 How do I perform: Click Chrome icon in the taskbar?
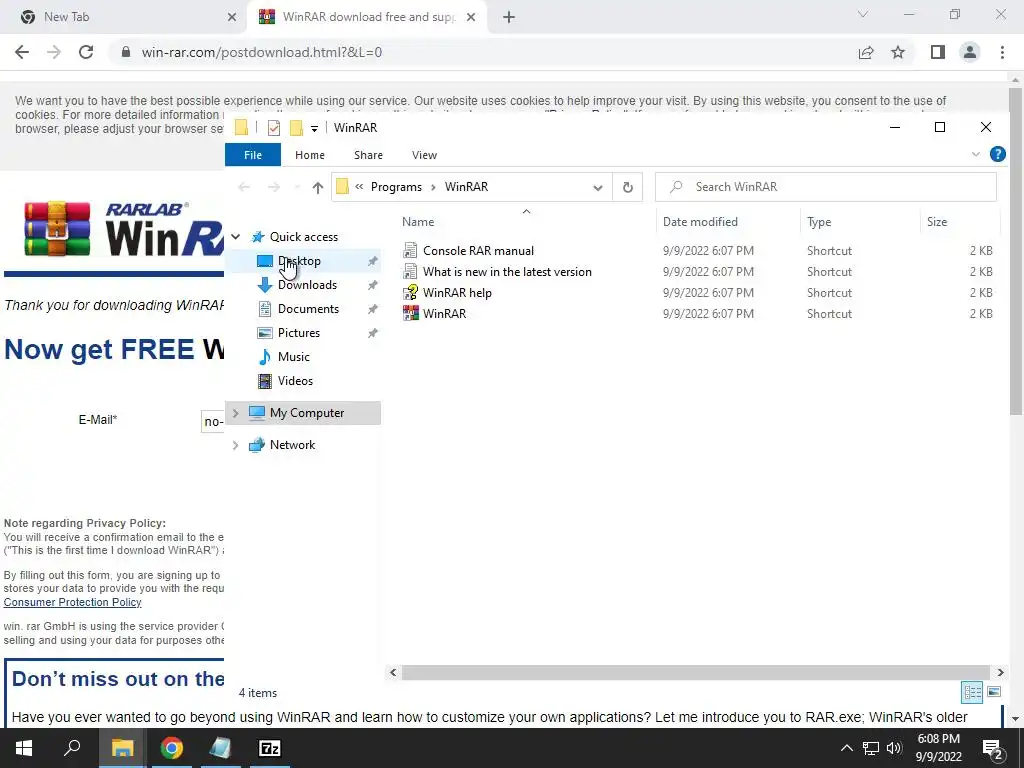point(172,748)
